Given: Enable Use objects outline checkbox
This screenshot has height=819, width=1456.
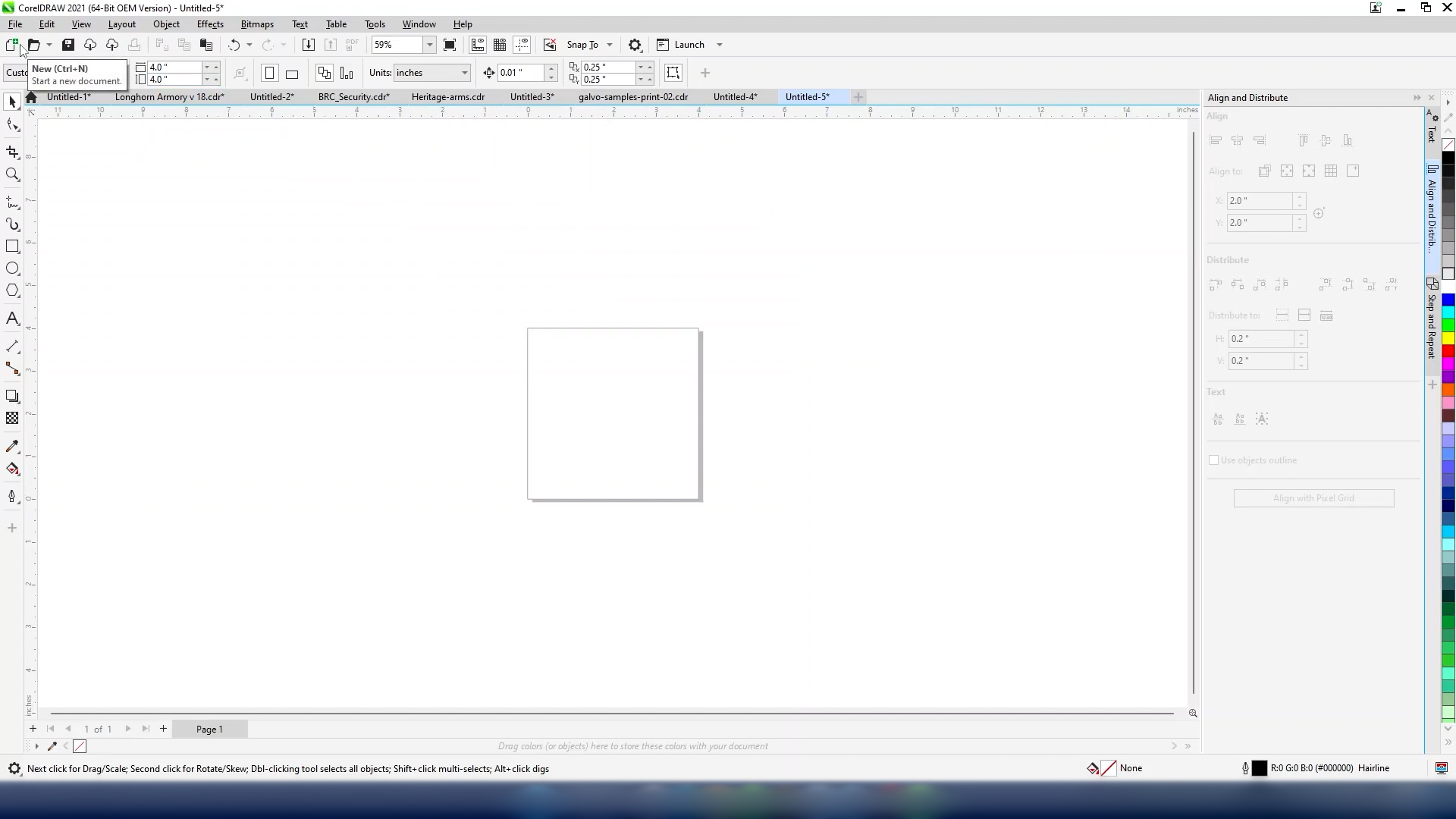Looking at the screenshot, I should click(x=1213, y=460).
